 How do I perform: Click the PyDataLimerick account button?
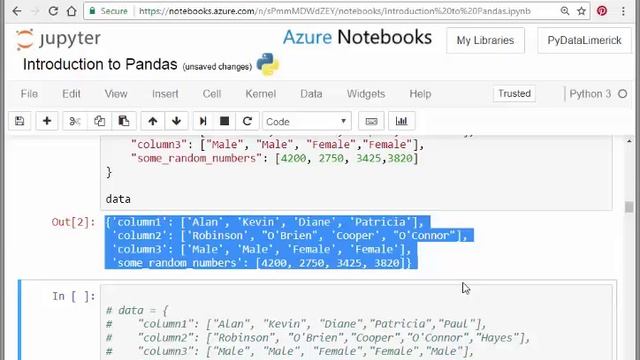coord(584,40)
